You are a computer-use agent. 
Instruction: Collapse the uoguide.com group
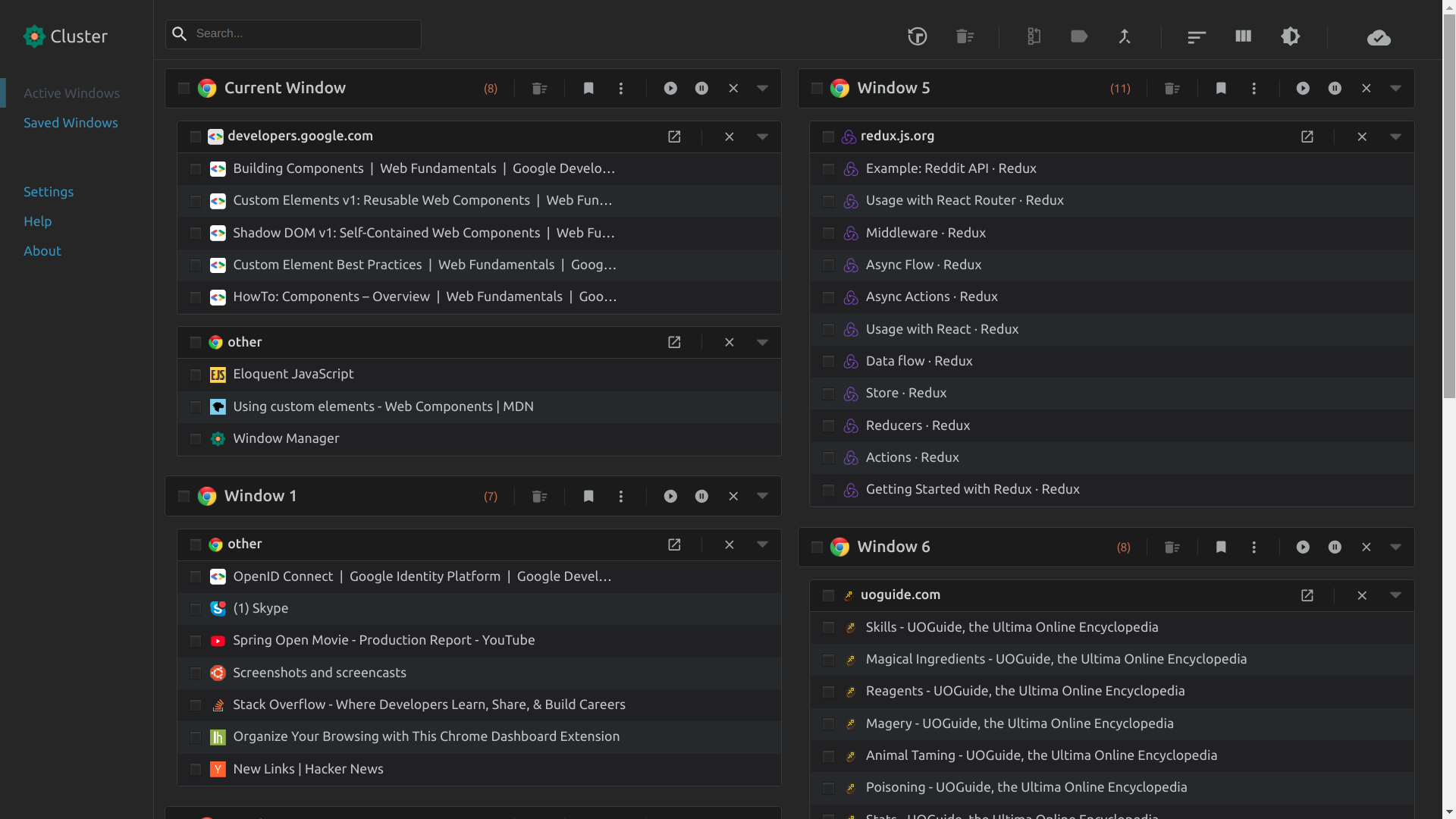[1395, 596]
